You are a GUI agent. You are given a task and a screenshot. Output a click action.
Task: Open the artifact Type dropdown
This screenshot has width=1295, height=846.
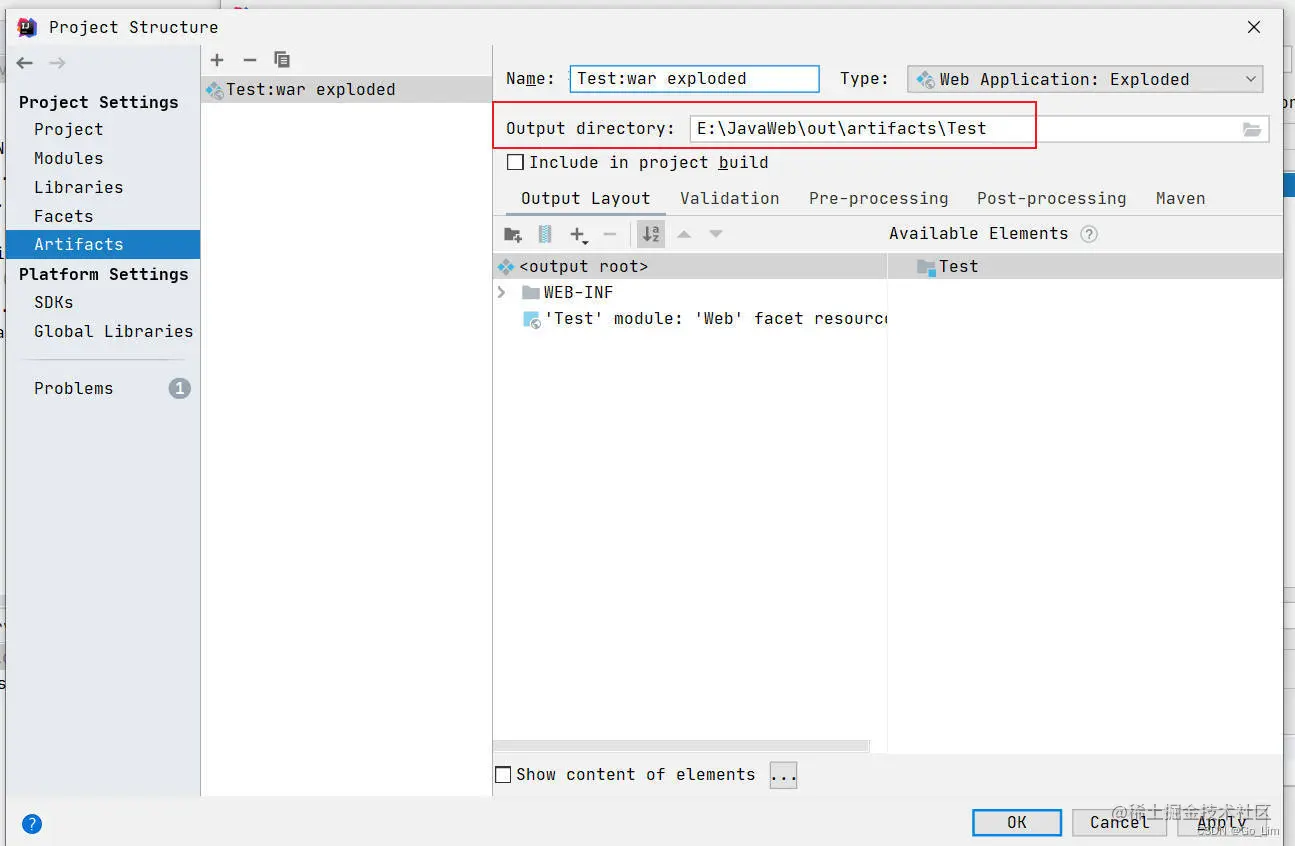(x=1085, y=79)
